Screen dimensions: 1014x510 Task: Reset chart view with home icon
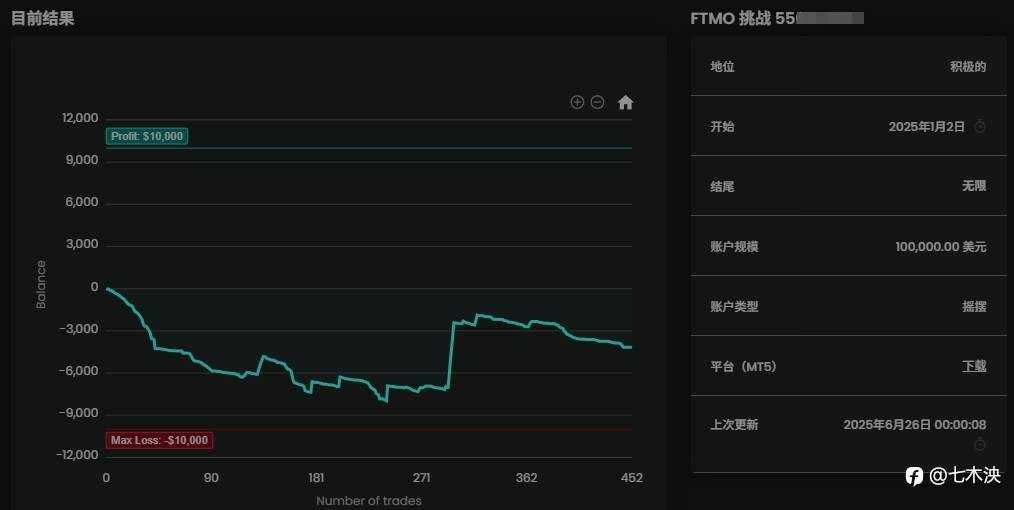coord(625,102)
